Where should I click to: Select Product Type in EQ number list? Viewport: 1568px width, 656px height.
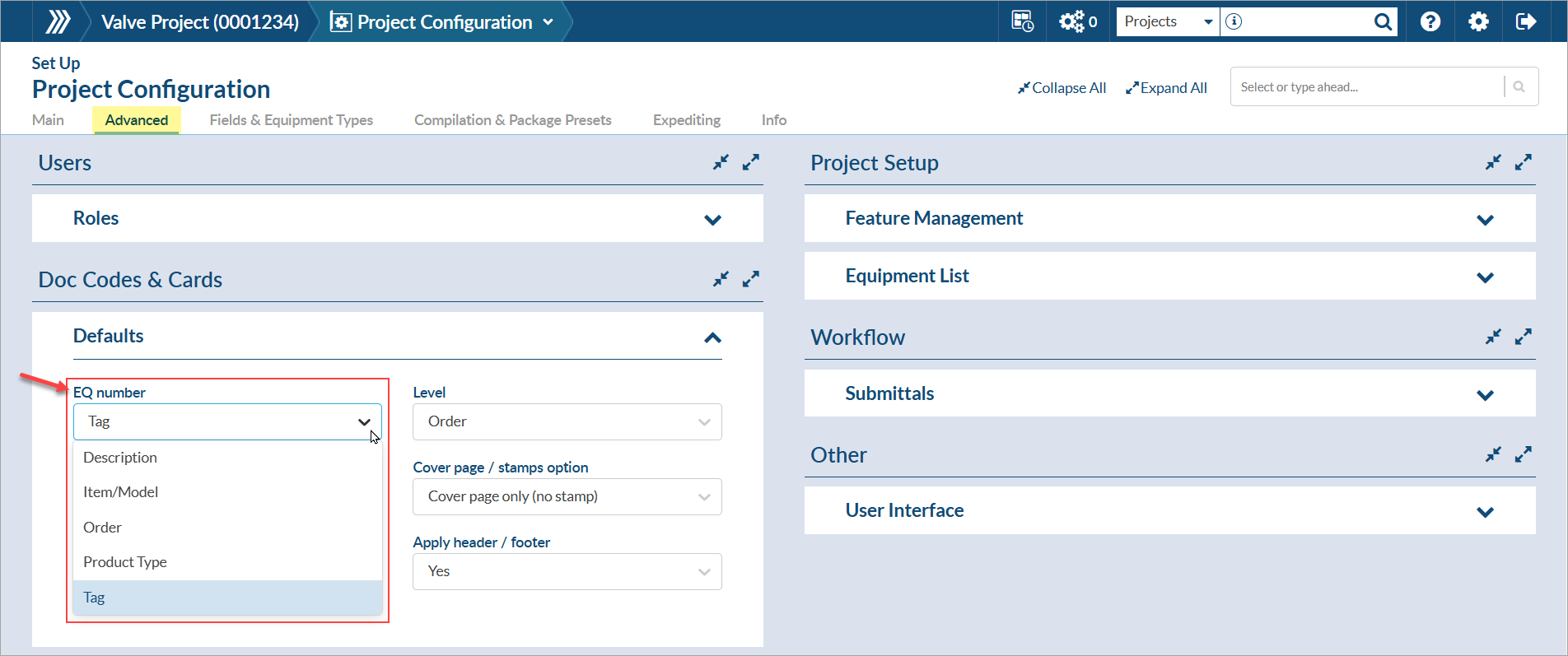click(125, 562)
